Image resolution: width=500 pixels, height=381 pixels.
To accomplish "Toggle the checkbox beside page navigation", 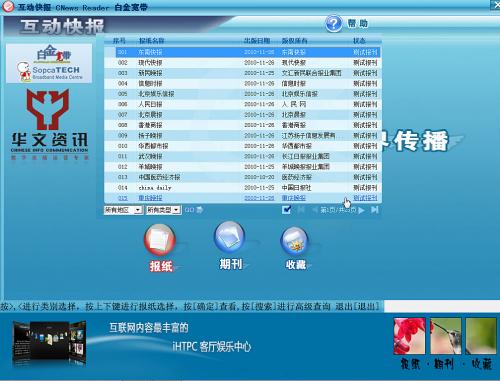I will (286, 210).
